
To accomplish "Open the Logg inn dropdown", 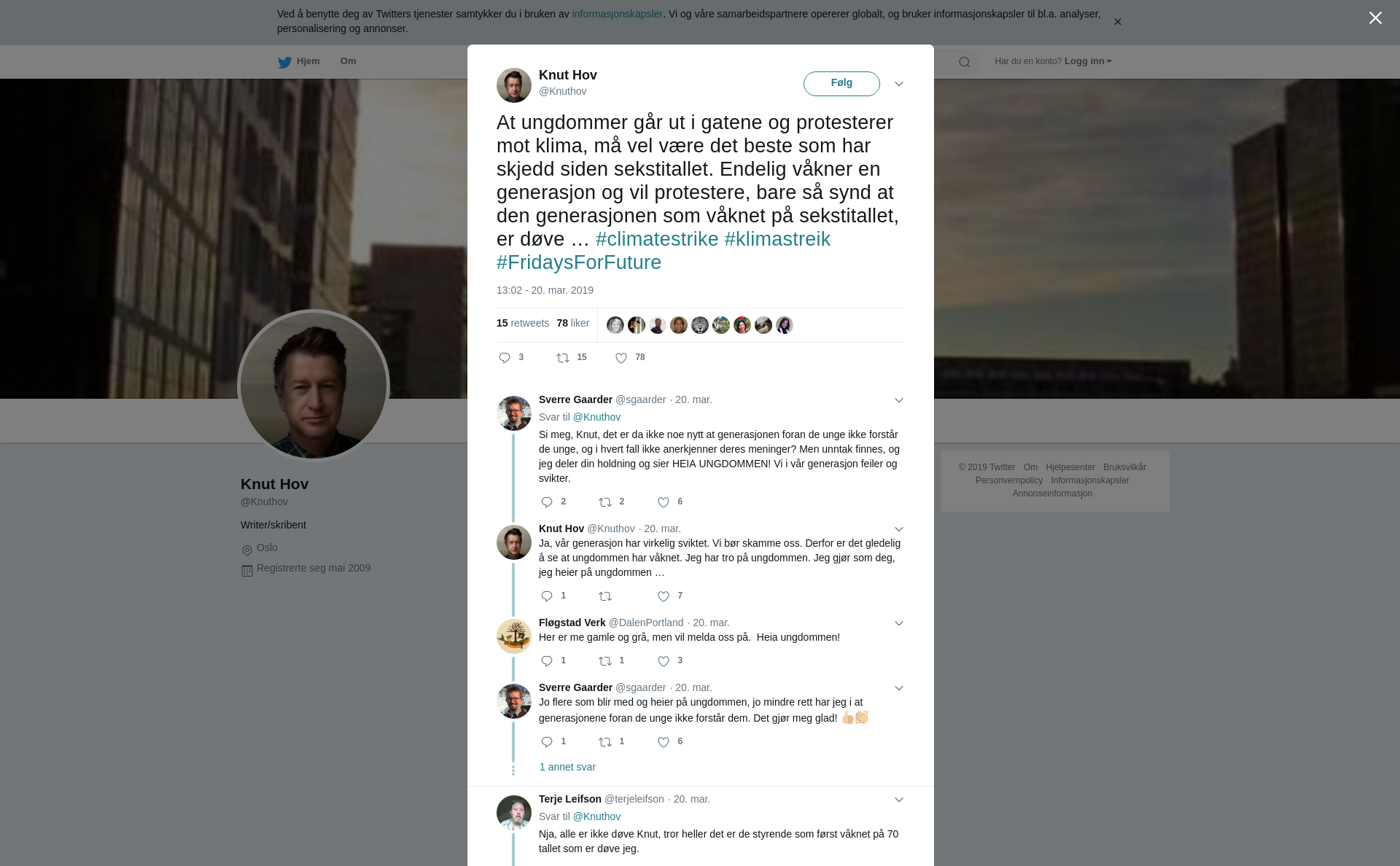I will pos(1088,61).
